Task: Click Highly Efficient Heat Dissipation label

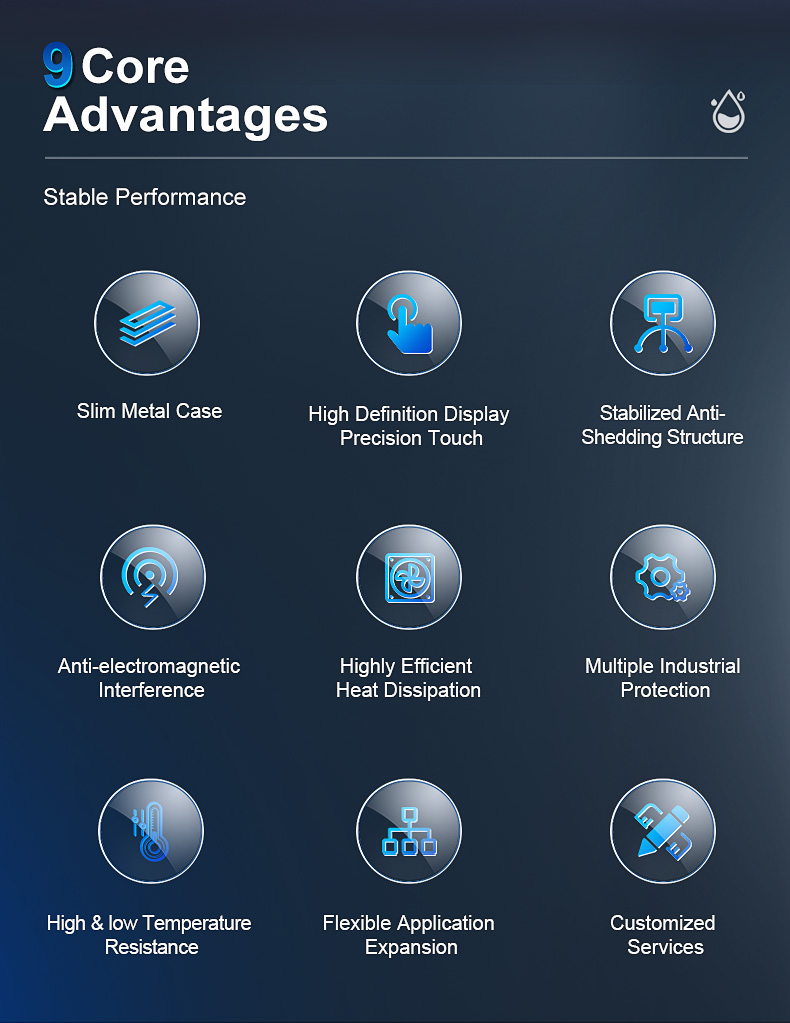Action: pyautogui.click(x=408, y=678)
